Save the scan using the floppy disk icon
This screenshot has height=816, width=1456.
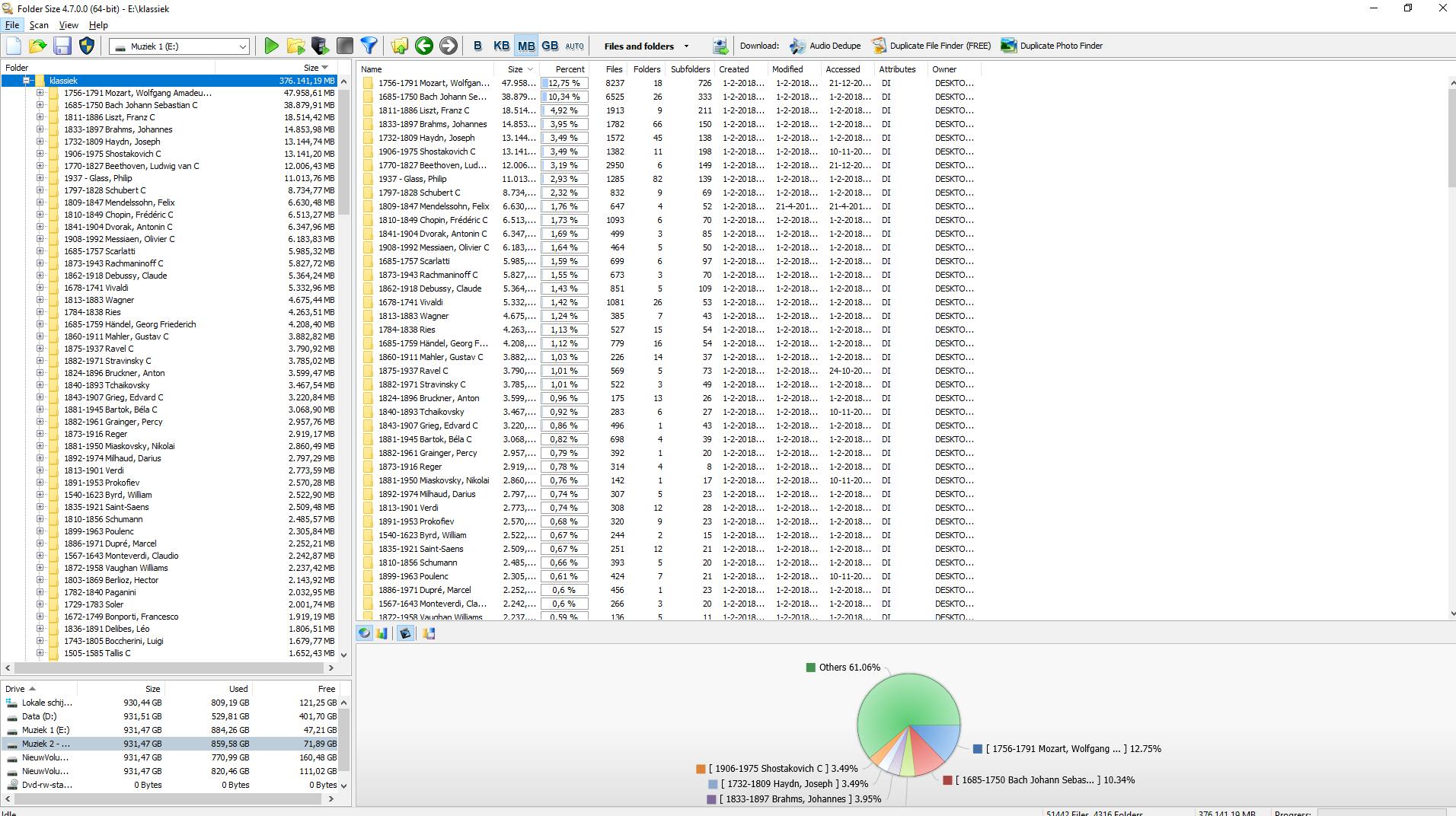[x=62, y=46]
